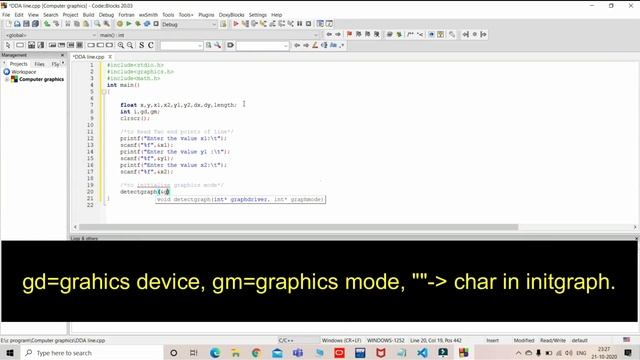The width and height of the screenshot is (640, 360).
Task: Click the Copy toolbar icon
Action: 77,24
